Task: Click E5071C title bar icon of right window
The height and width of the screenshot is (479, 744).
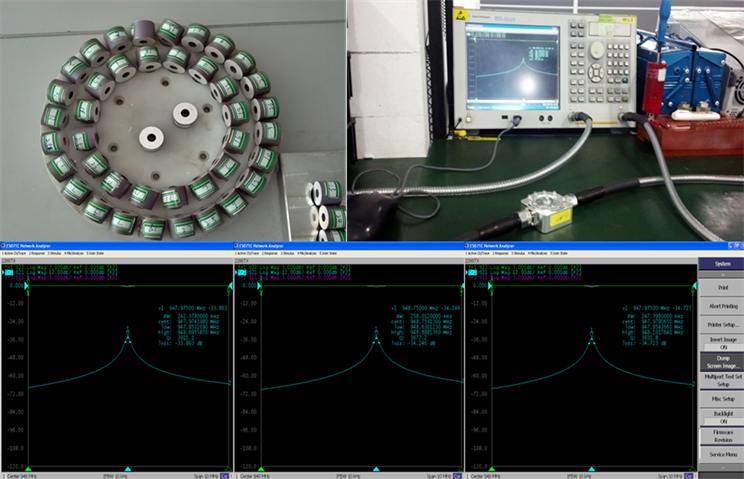Action: point(467,245)
